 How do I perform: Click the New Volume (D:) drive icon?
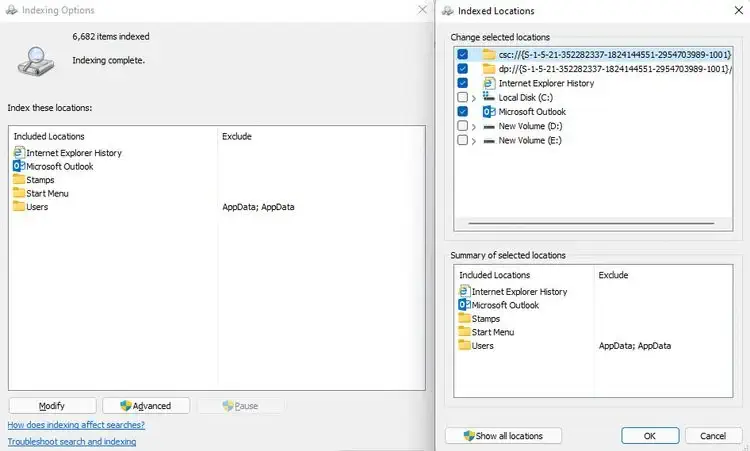[489, 127]
